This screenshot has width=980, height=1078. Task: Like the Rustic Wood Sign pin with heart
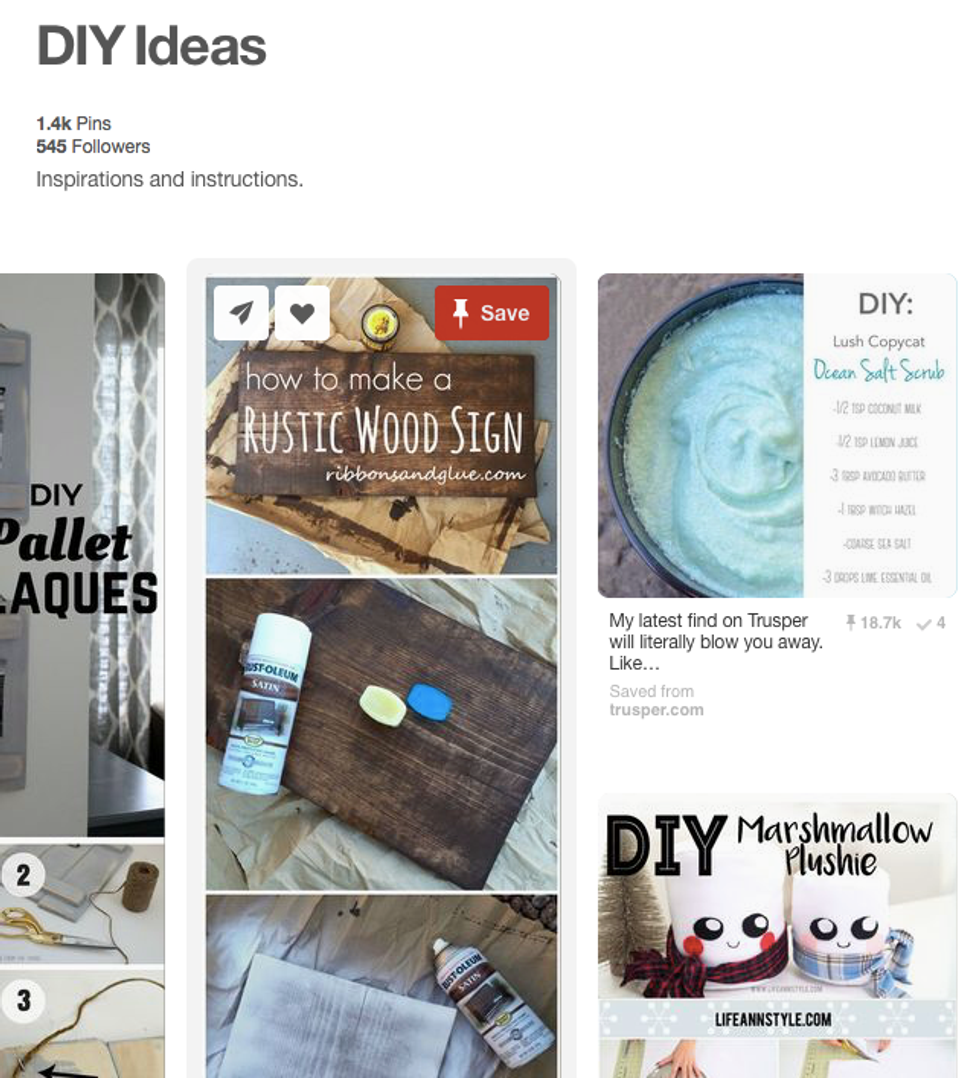coord(302,313)
